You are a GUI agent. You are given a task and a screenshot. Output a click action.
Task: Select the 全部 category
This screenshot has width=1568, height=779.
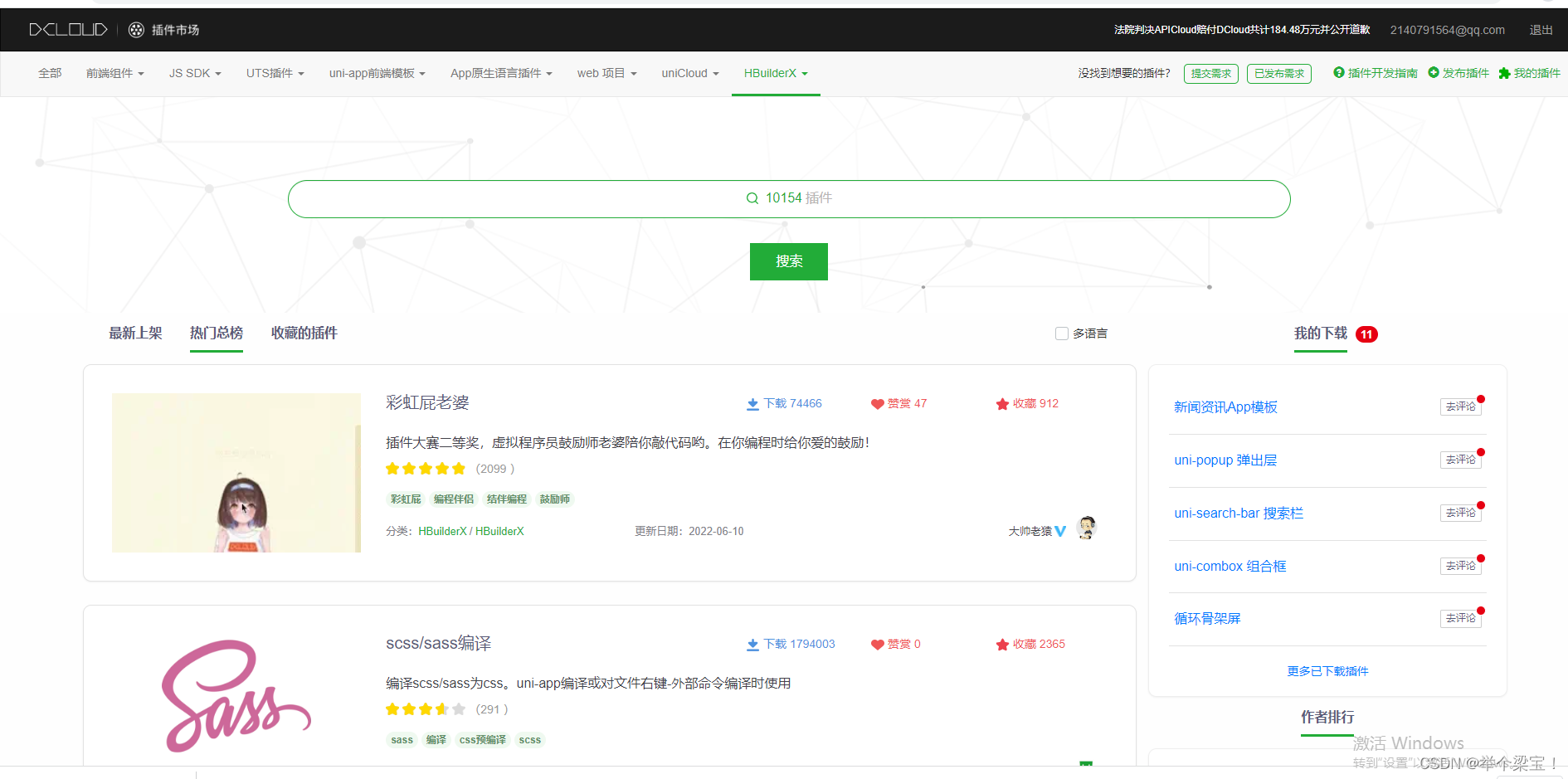coord(50,73)
